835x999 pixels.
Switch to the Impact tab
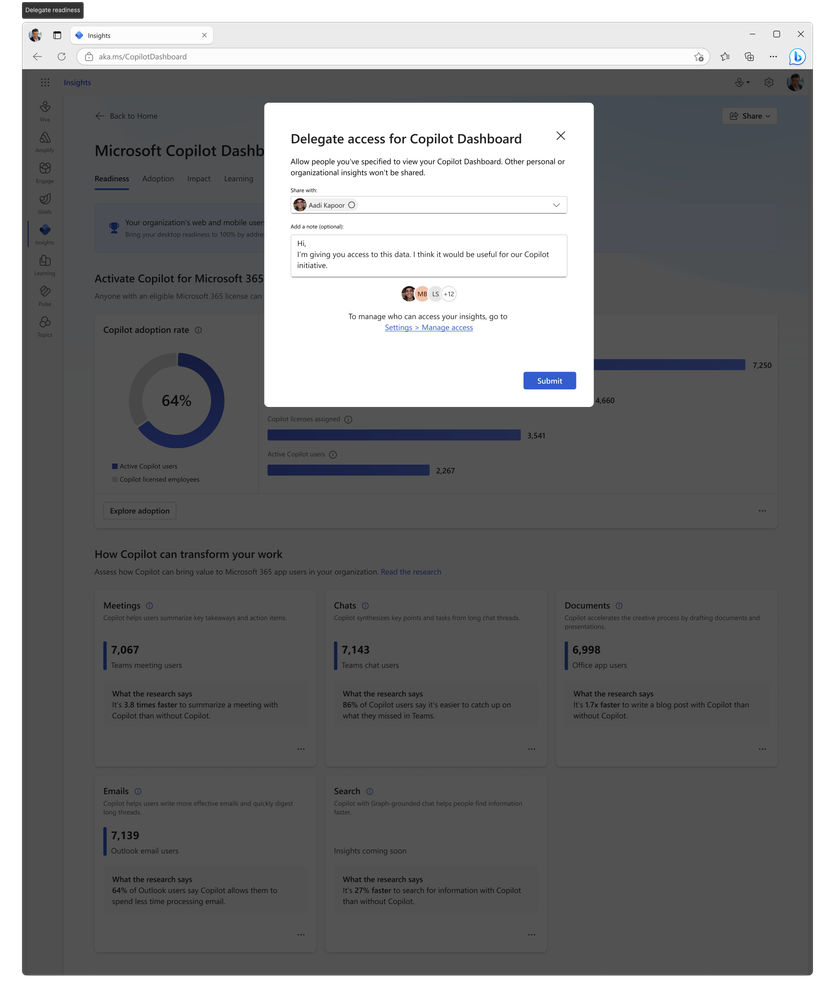point(199,179)
